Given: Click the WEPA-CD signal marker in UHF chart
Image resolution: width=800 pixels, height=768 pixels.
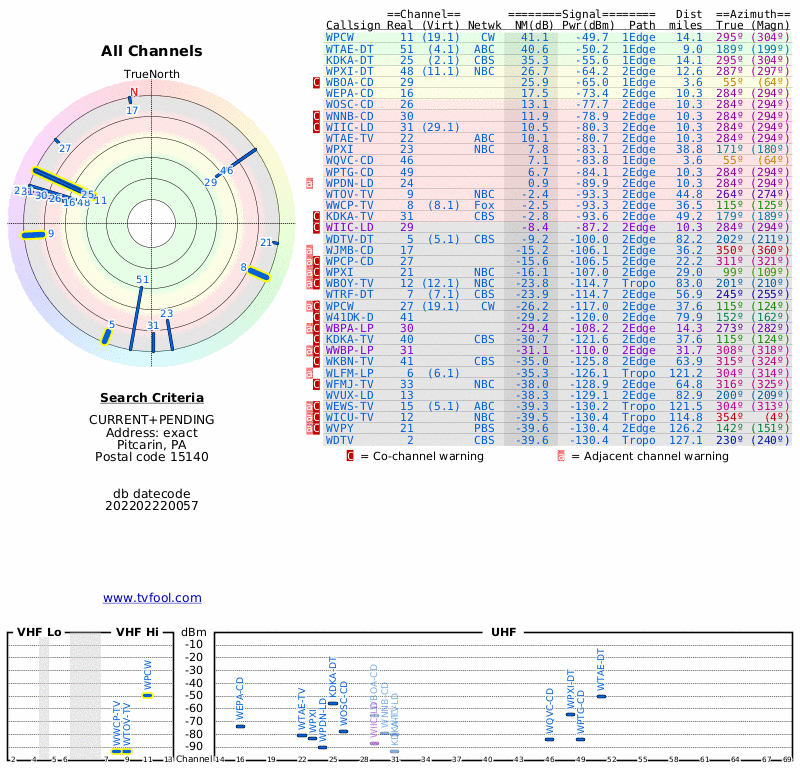Looking at the screenshot, I should tap(240, 726).
